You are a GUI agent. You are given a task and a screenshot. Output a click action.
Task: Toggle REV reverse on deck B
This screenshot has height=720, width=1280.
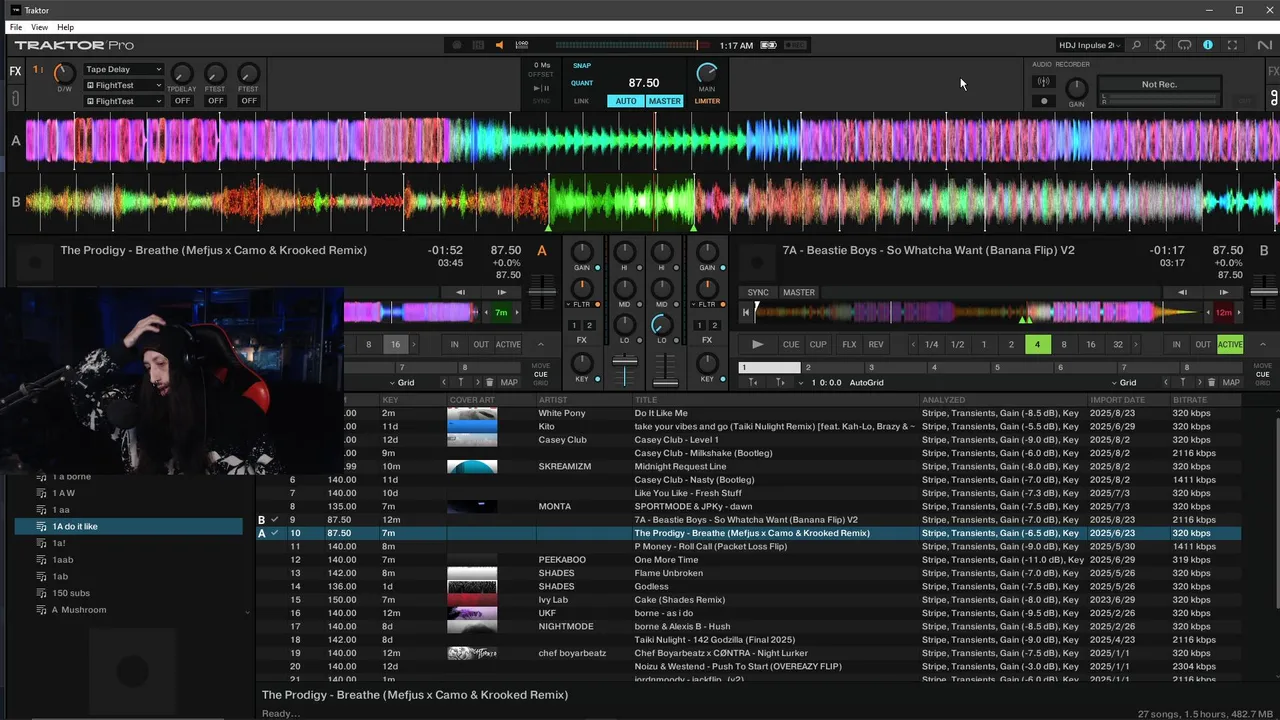point(876,344)
